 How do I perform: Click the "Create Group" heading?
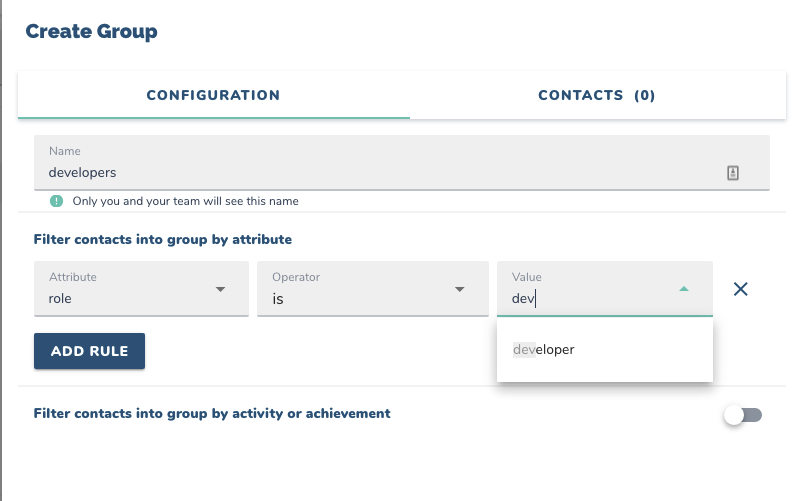pyautogui.click(x=91, y=31)
